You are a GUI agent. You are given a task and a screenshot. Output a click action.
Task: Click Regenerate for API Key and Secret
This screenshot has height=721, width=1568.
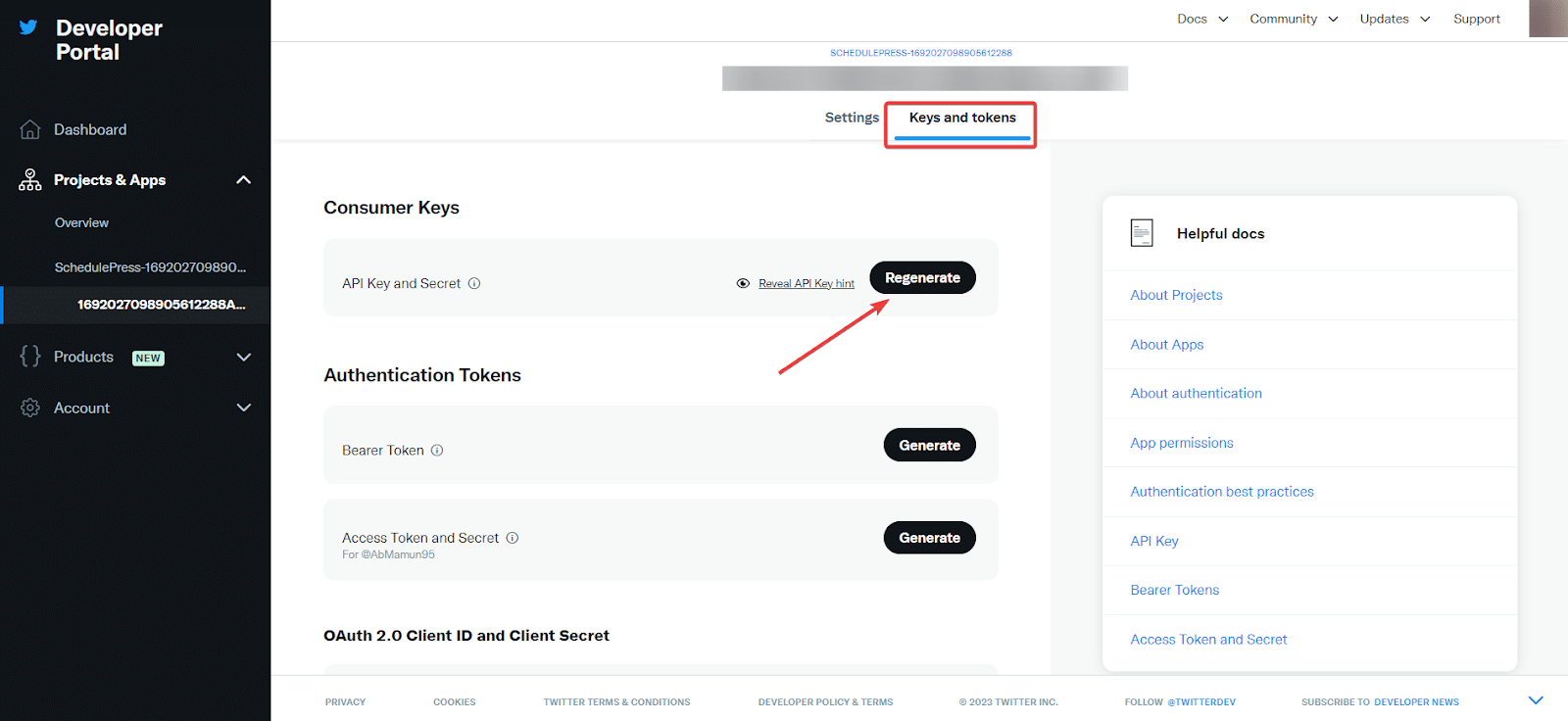(x=922, y=278)
